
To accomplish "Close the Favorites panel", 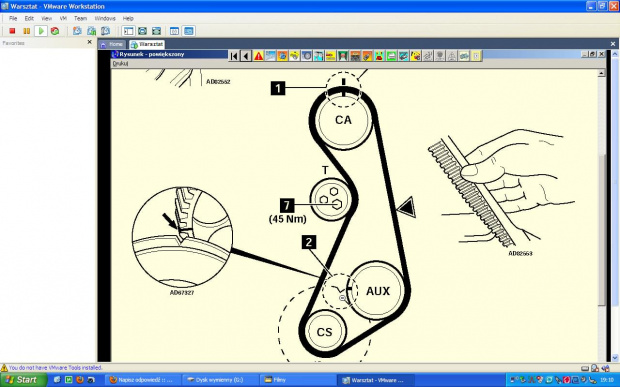I will (89, 42).
